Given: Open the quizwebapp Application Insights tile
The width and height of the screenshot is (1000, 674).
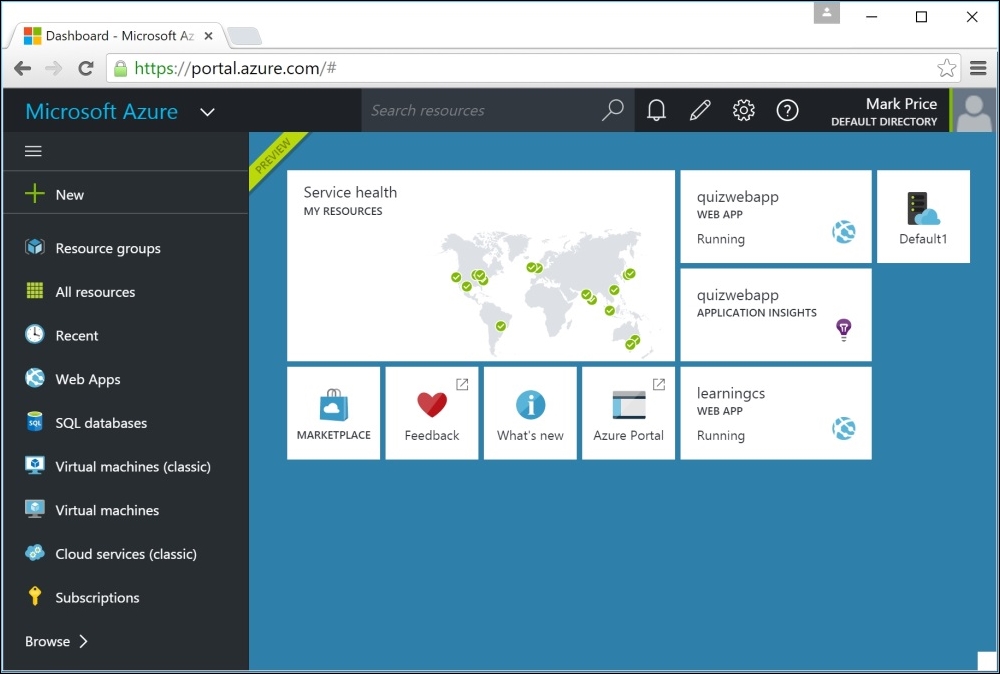Looking at the screenshot, I should (x=776, y=315).
